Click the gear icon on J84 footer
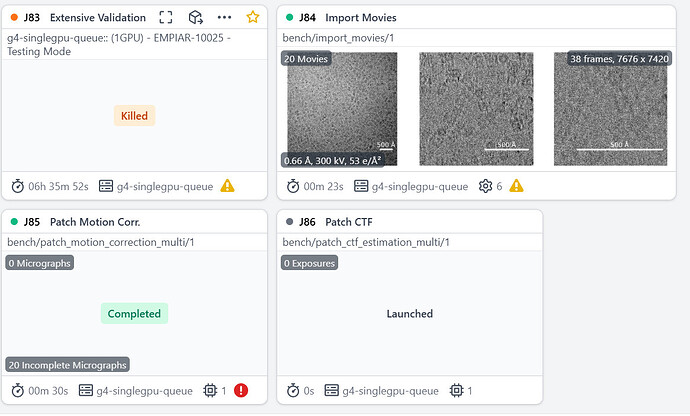This screenshot has width=690, height=416. [x=486, y=186]
